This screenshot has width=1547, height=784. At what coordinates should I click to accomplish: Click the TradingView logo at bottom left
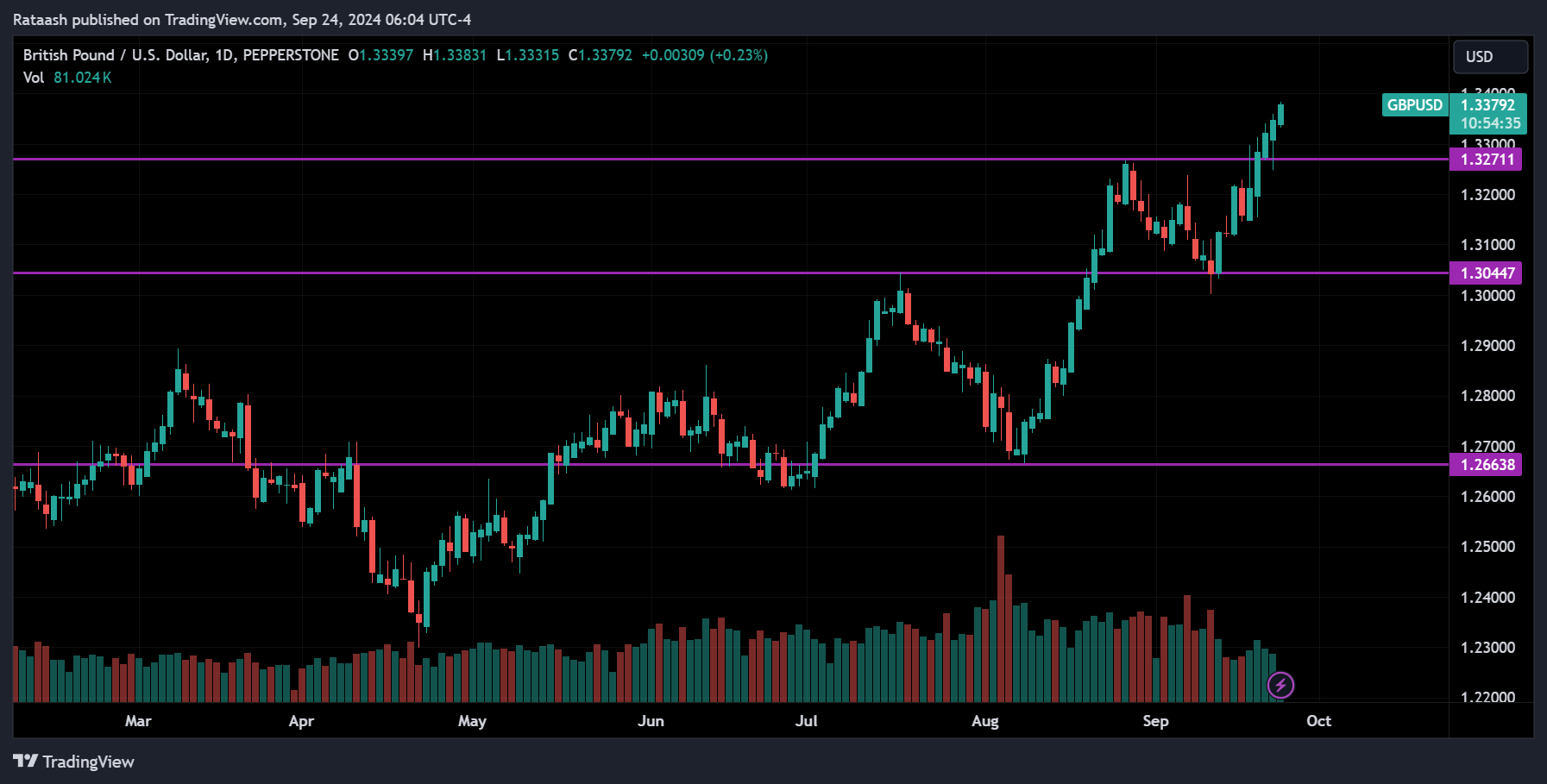pos(74,762)
